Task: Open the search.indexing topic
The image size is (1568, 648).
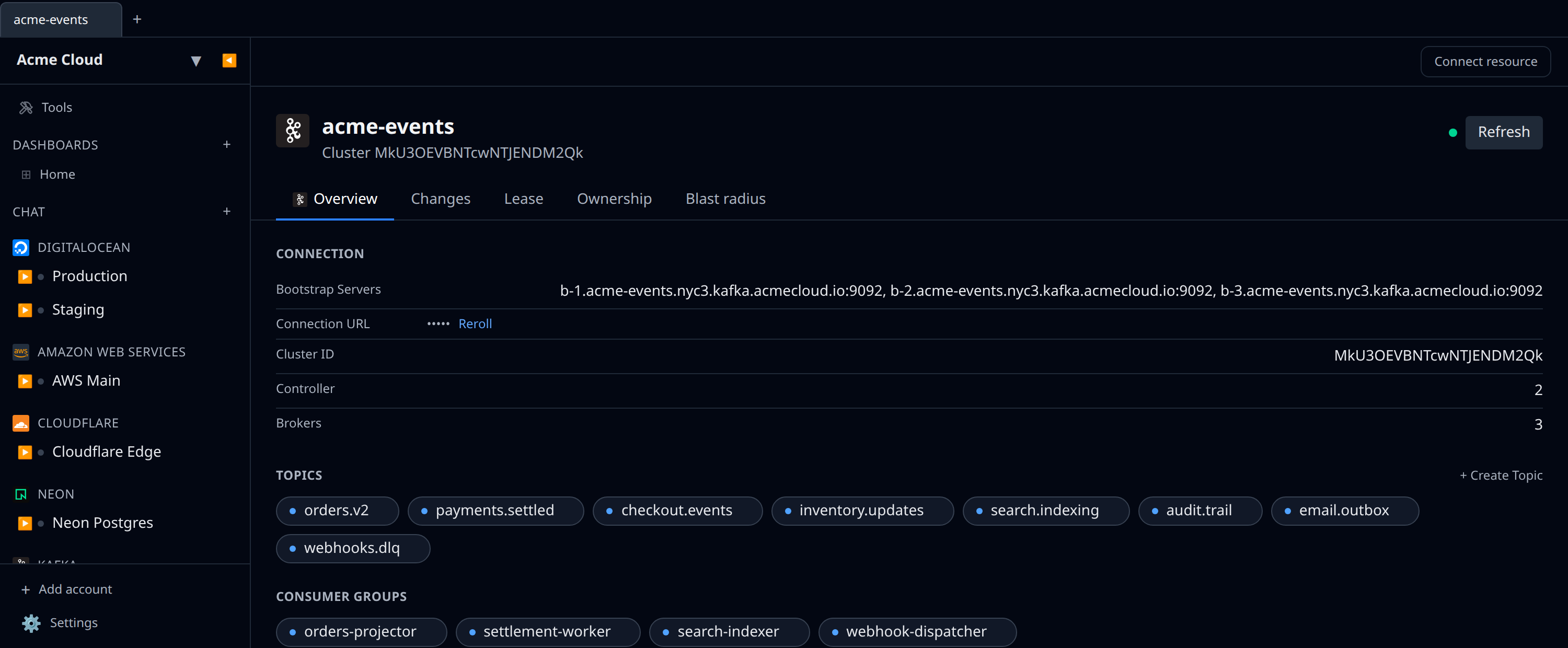Action: (x=1046, y=511)
